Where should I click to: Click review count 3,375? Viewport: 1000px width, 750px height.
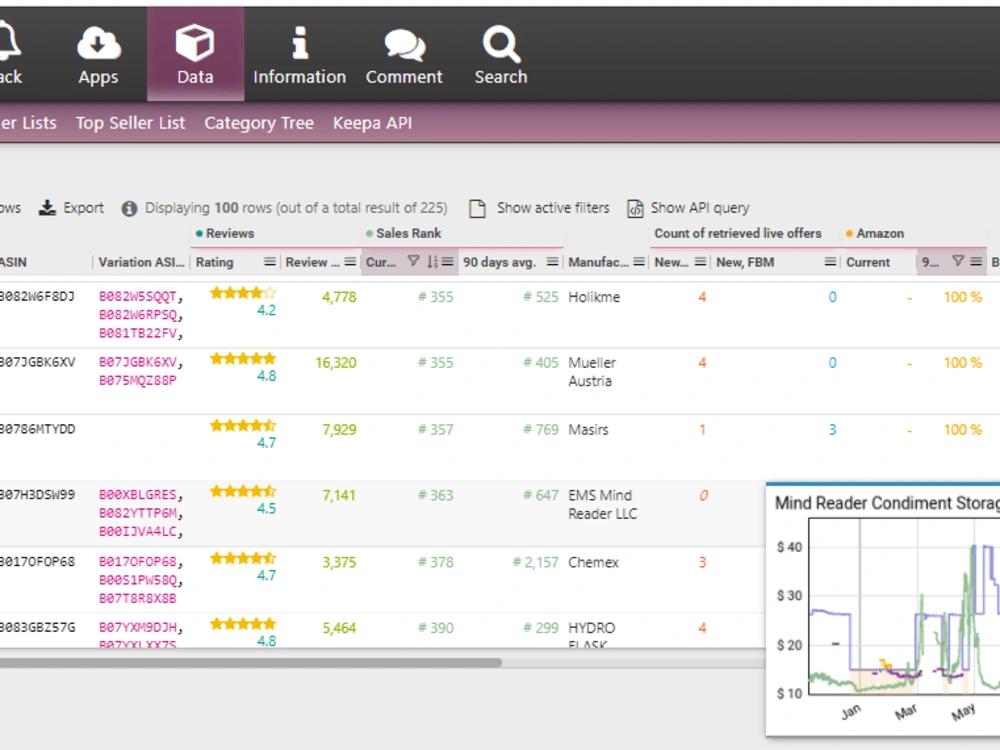click(x=339, y=562)
